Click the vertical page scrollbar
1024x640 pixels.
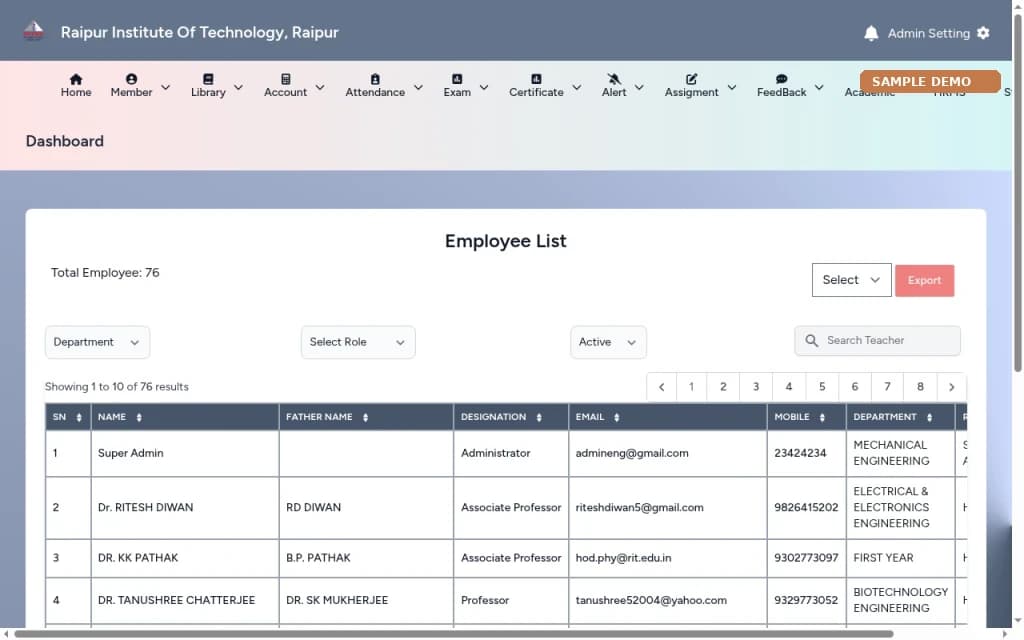point(1017,194)
